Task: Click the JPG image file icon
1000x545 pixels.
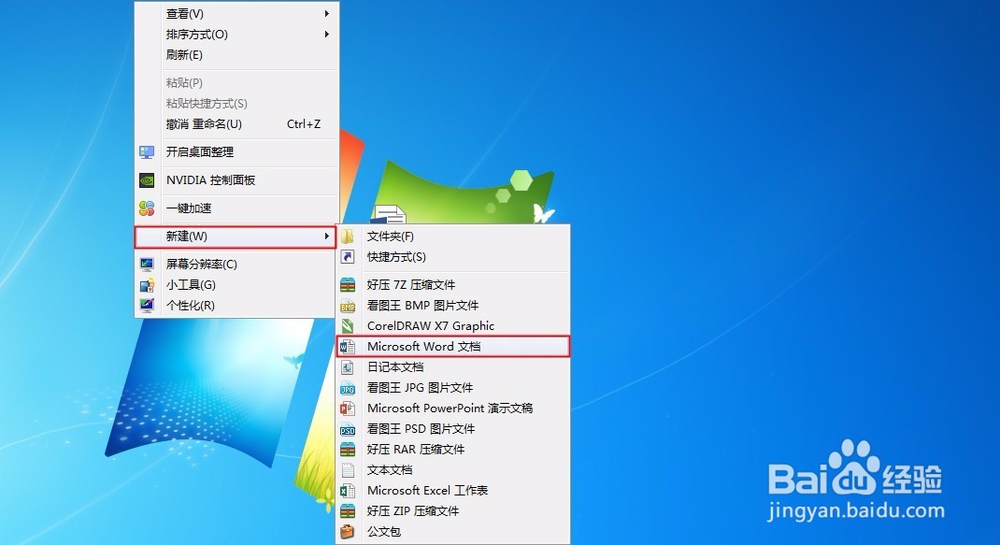Action: tap(347, 388)
